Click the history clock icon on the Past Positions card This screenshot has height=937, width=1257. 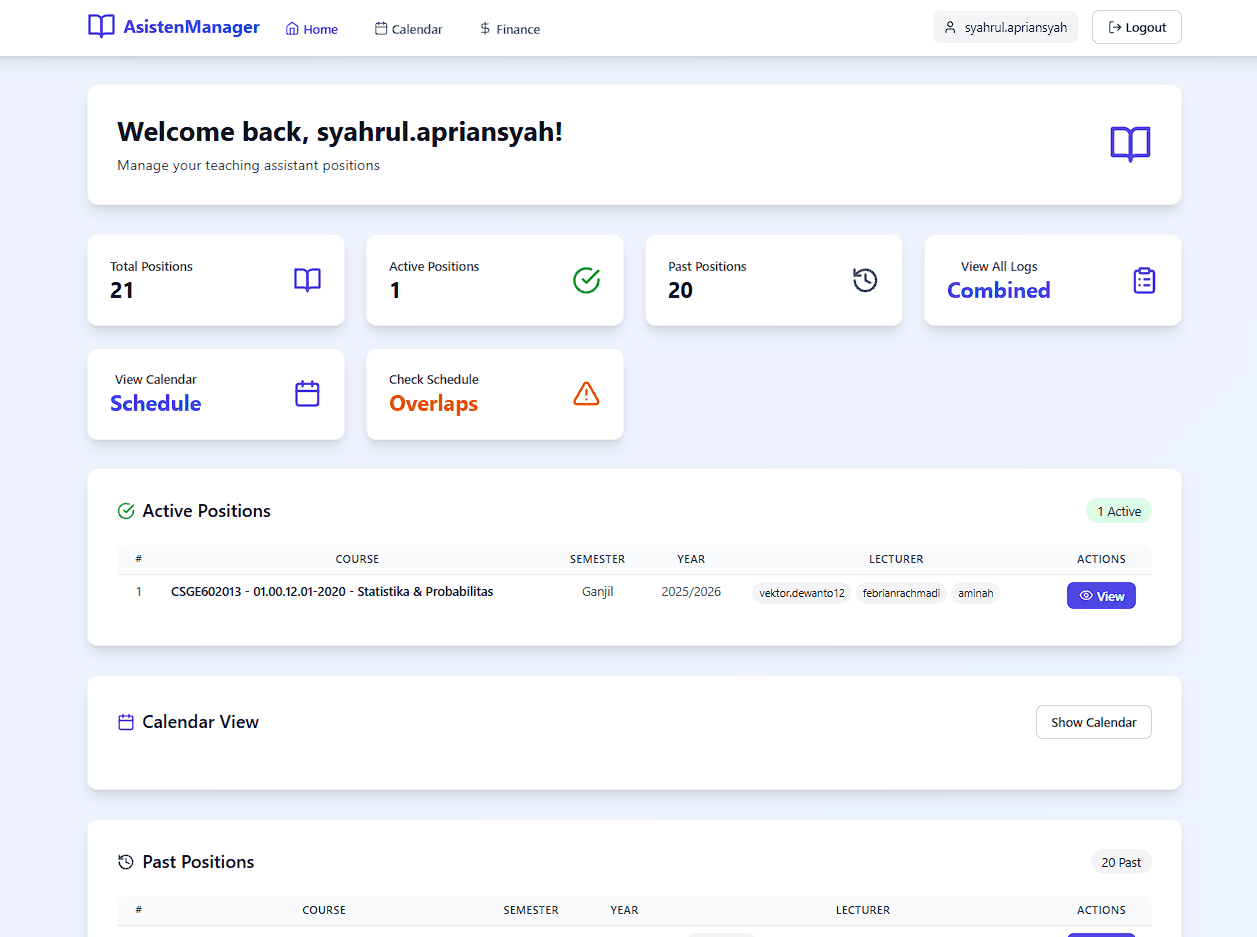pos(865,280)
